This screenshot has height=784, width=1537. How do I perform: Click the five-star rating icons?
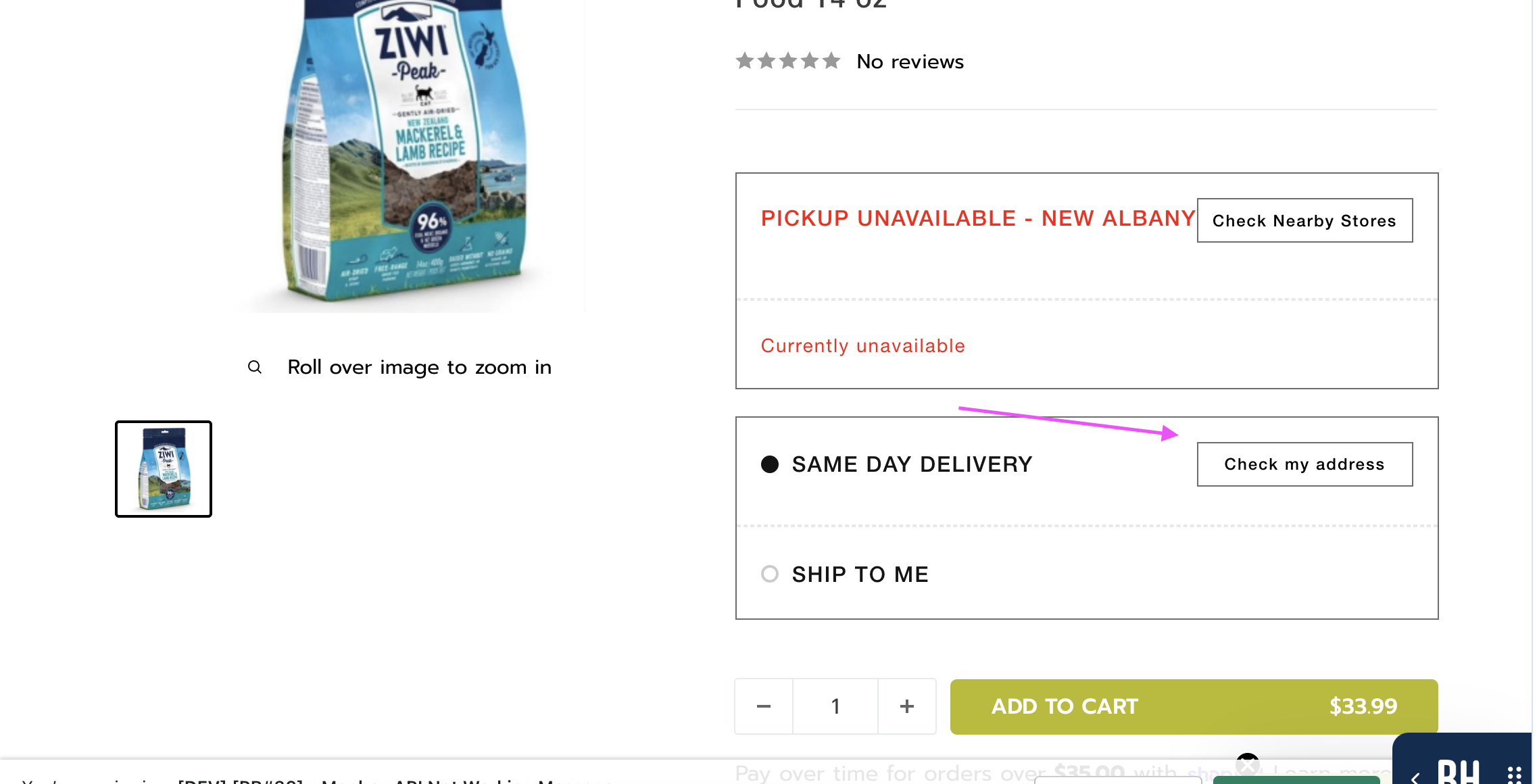pyautogui.click(x=788, y=62)
